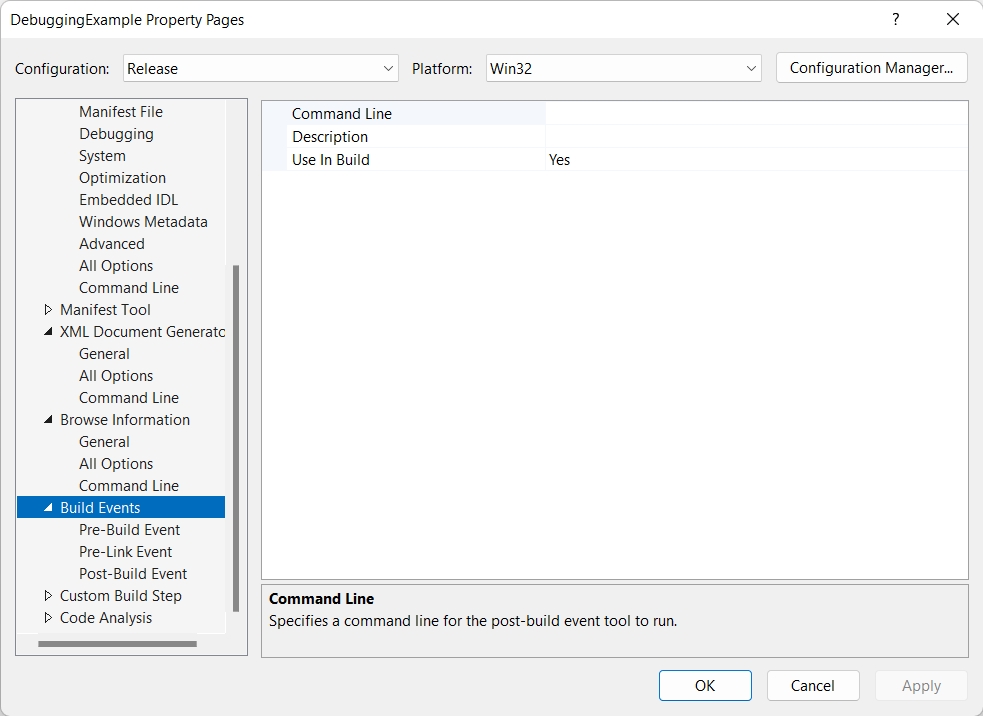Select Windows Metadata in the tree
The image size is (983, 716).
(x=143, y=222)
